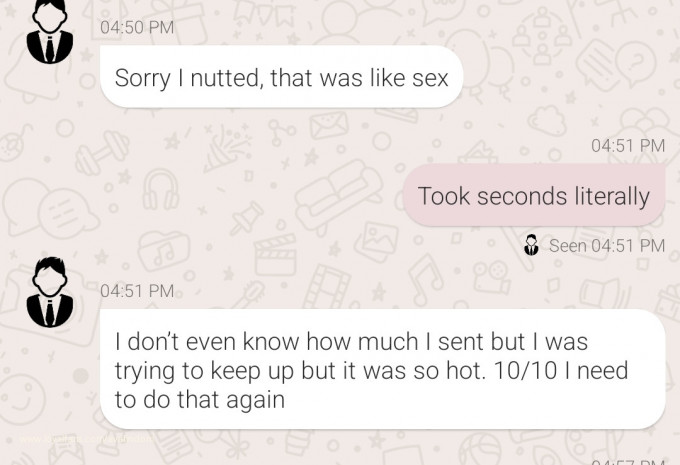The height and width of the screenshot is (465, 680).
Task: Select the "Sorry I nutted" message bubble
Action: pos(281,77)
